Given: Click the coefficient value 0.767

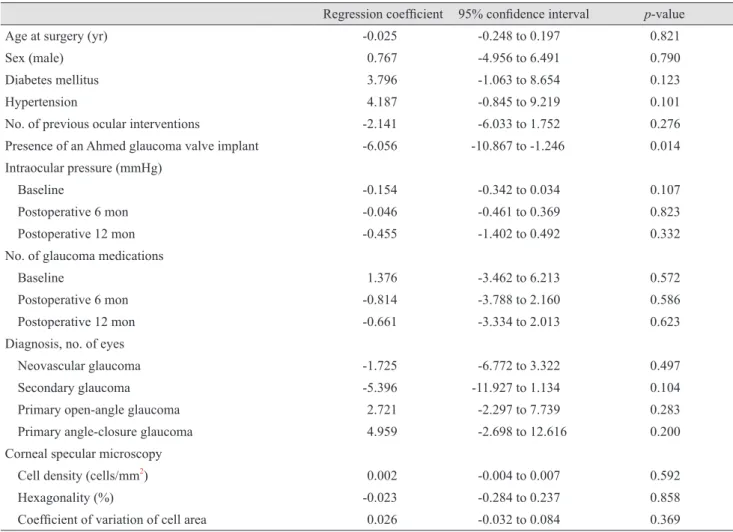Looking at the screenshot, I should 382,58.
